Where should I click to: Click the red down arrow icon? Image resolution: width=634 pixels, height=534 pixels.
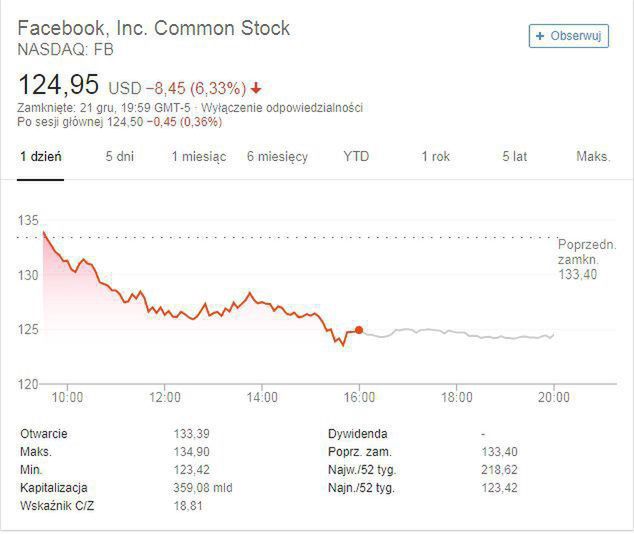click(x=256, y=87)
